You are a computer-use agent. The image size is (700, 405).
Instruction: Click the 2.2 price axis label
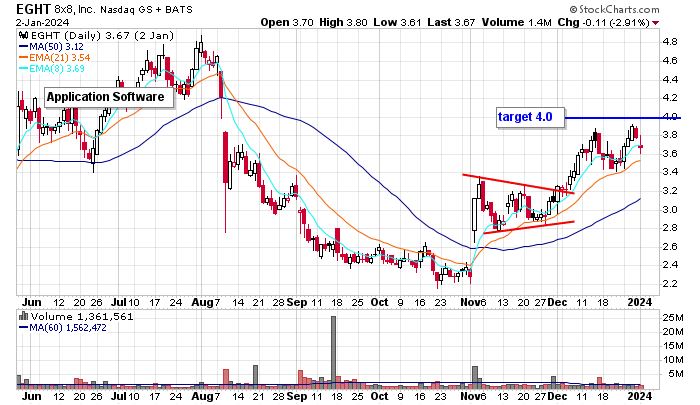click(x=670, y=284)
